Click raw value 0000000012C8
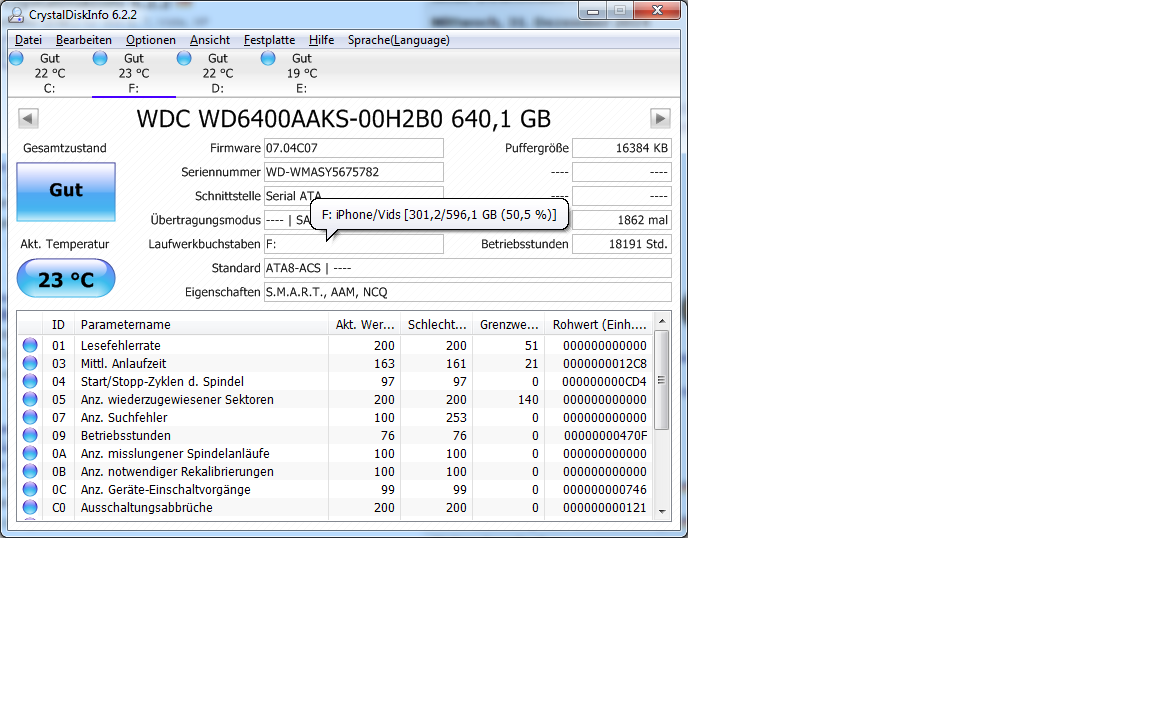Viewport: 1152px width, 720px height. pos(605,363)
